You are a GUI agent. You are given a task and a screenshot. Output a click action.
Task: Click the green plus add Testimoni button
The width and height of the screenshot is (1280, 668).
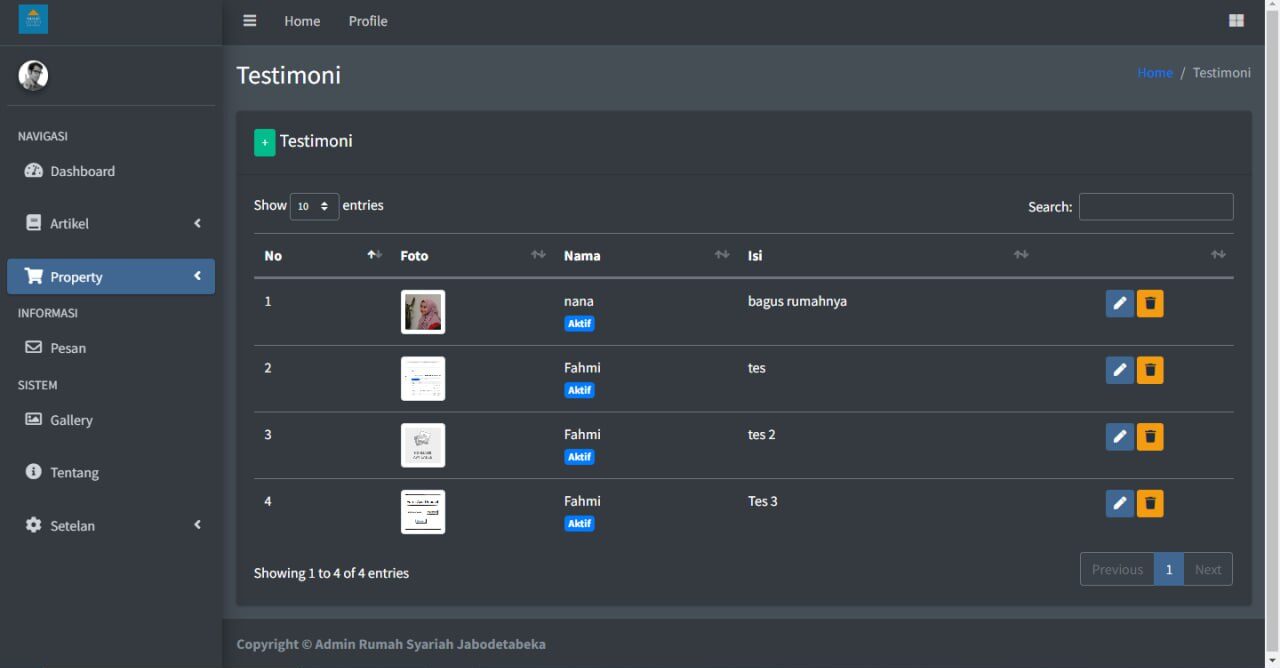264,142
